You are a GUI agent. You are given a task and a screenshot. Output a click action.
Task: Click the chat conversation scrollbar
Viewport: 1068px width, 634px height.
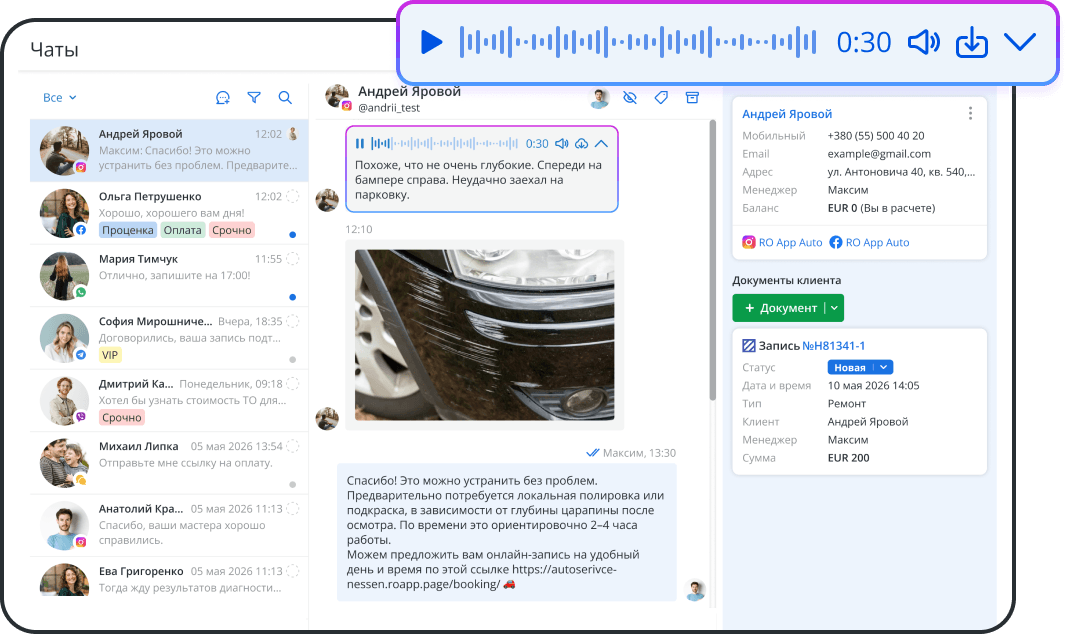pos(712,260)
